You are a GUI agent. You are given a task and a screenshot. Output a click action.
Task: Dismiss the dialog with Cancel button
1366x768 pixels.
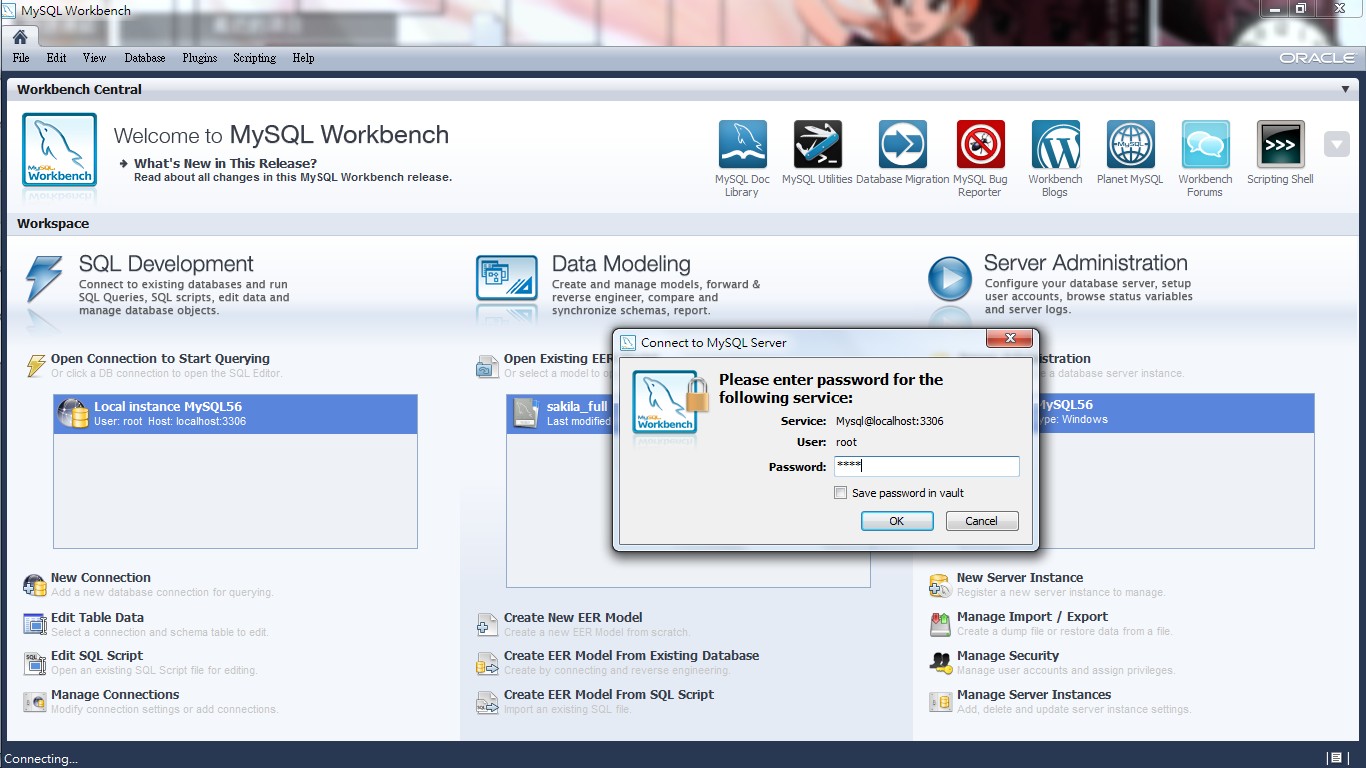tap(981, 521)
